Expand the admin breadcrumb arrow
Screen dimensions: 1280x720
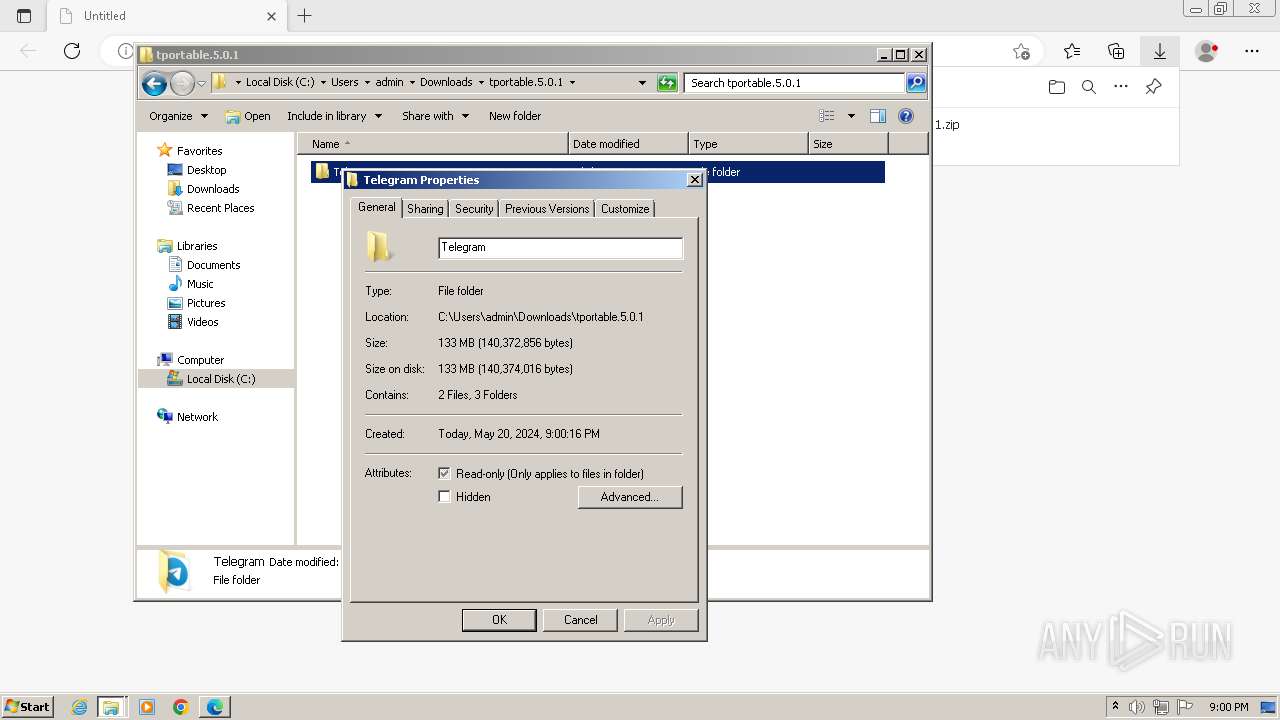point(411,83)
